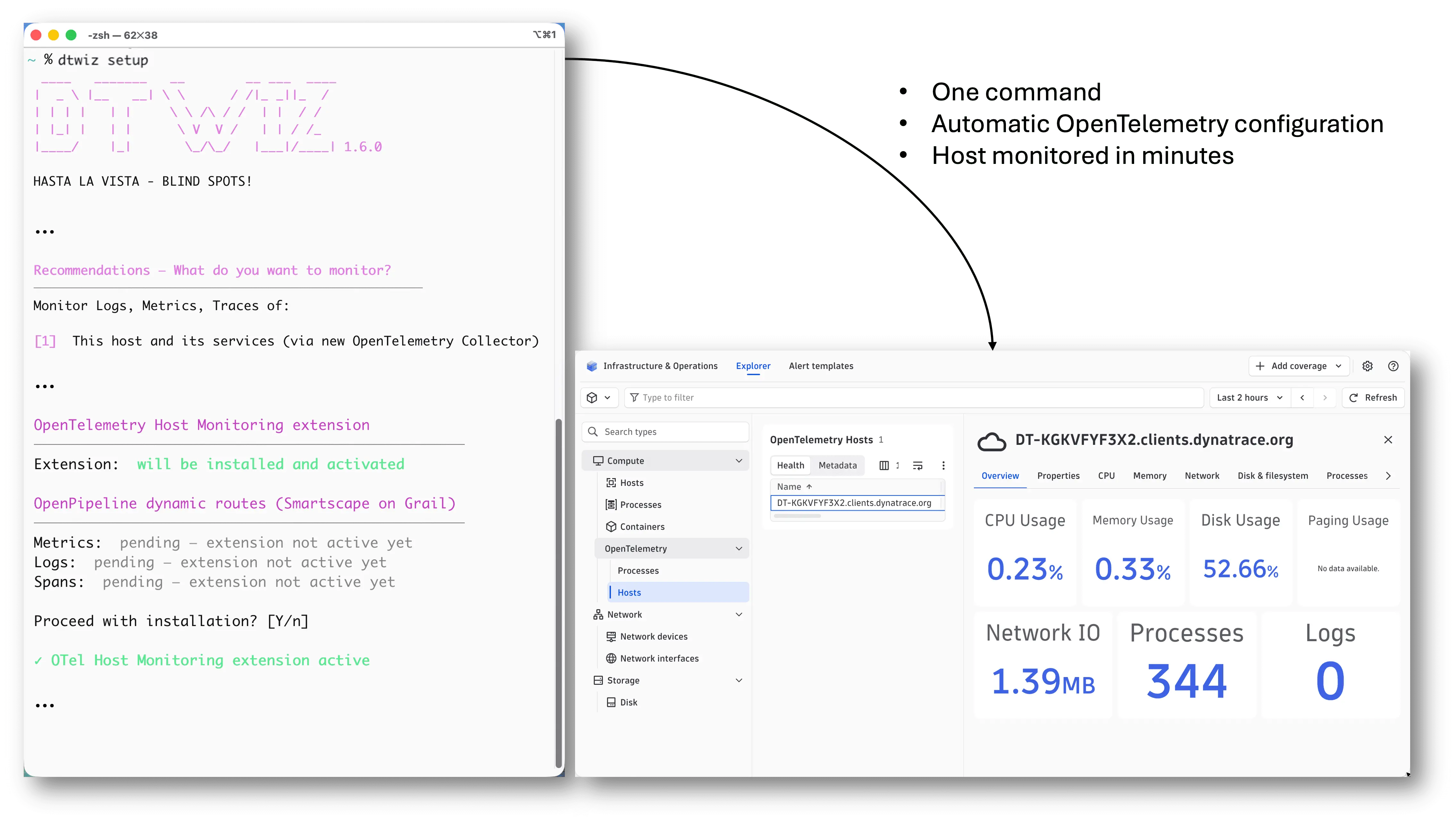Show more tabs with right chevron
Image resolution: width=1456 pixels, height=823 pixels.
[1388, 476]
